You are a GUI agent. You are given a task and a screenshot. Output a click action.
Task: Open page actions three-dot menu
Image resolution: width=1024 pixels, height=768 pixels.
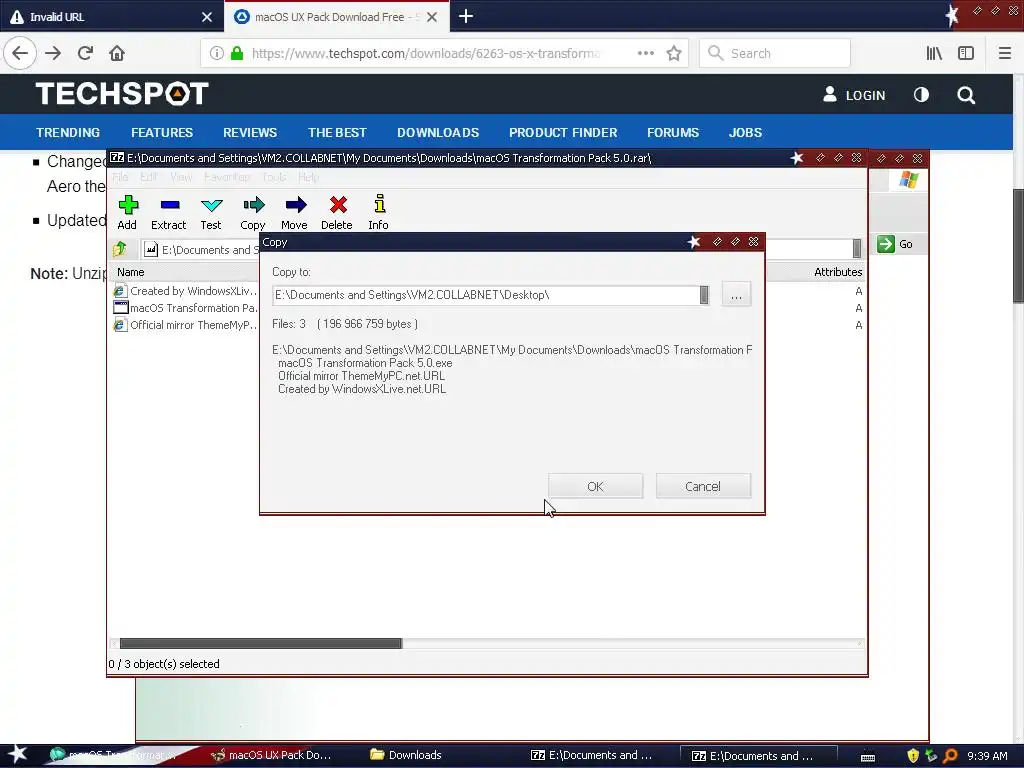(x=646, y=53)
